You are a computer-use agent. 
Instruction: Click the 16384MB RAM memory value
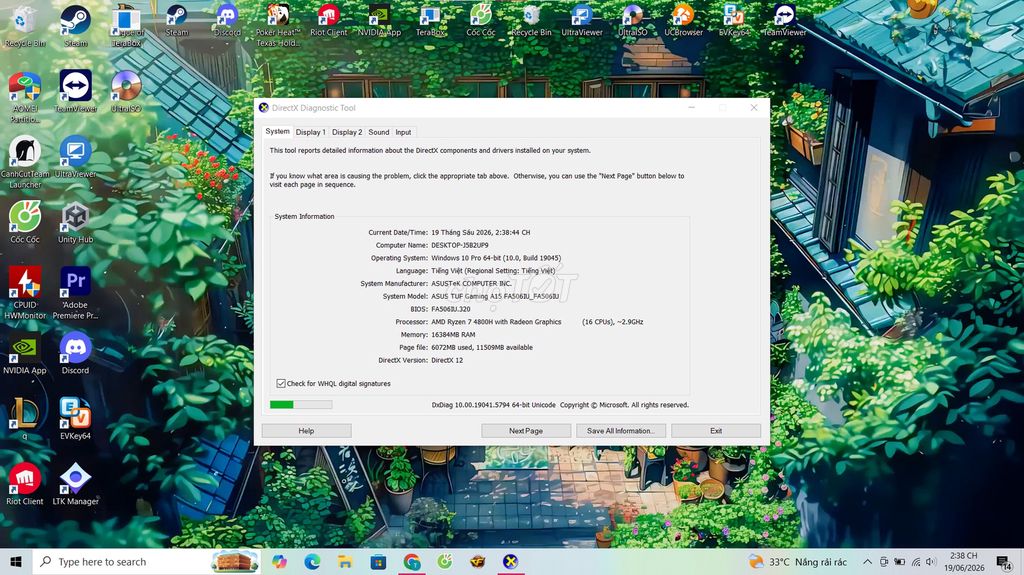click(453, 335)
